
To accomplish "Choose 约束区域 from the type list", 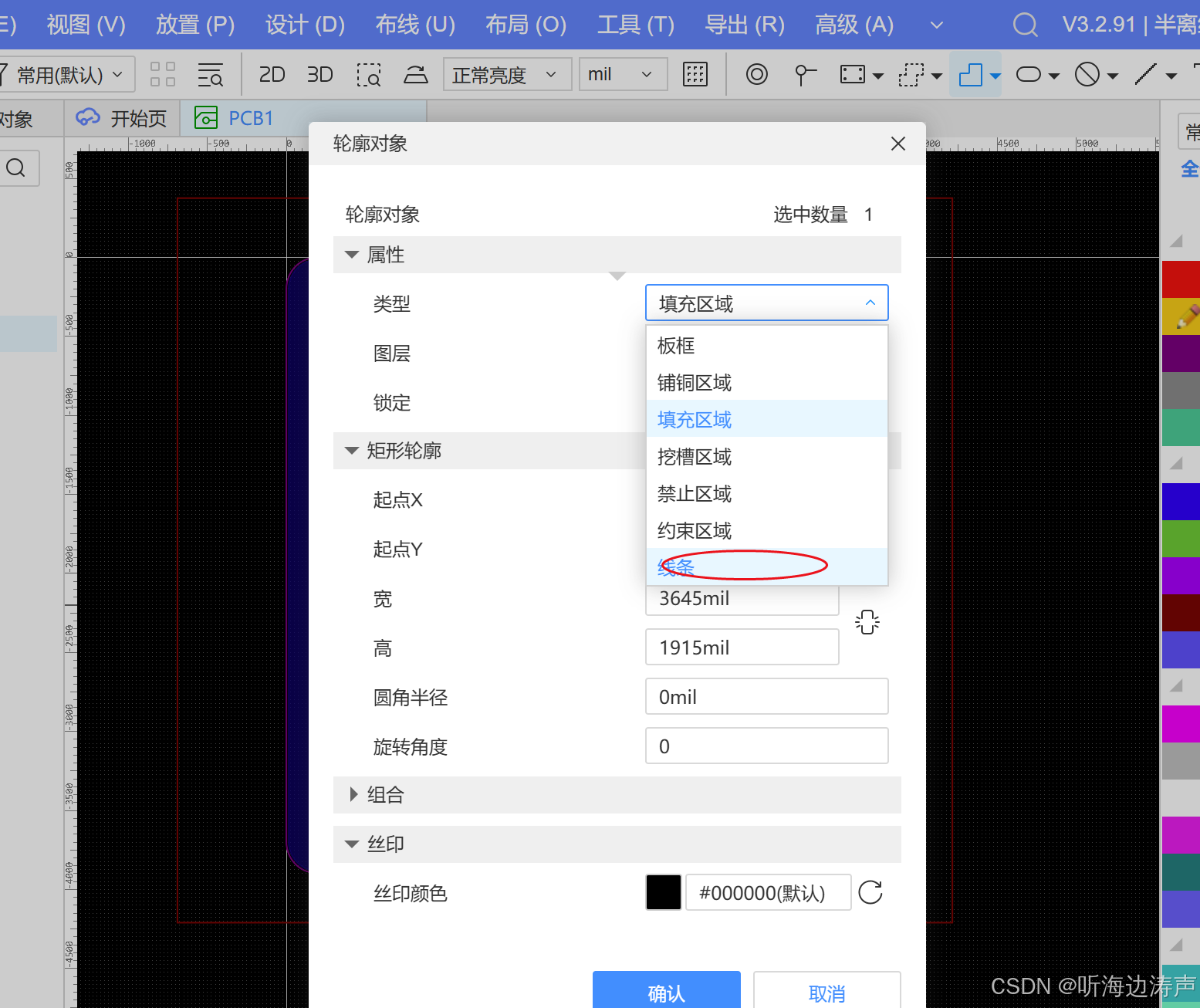I will [x=767, y=530].
